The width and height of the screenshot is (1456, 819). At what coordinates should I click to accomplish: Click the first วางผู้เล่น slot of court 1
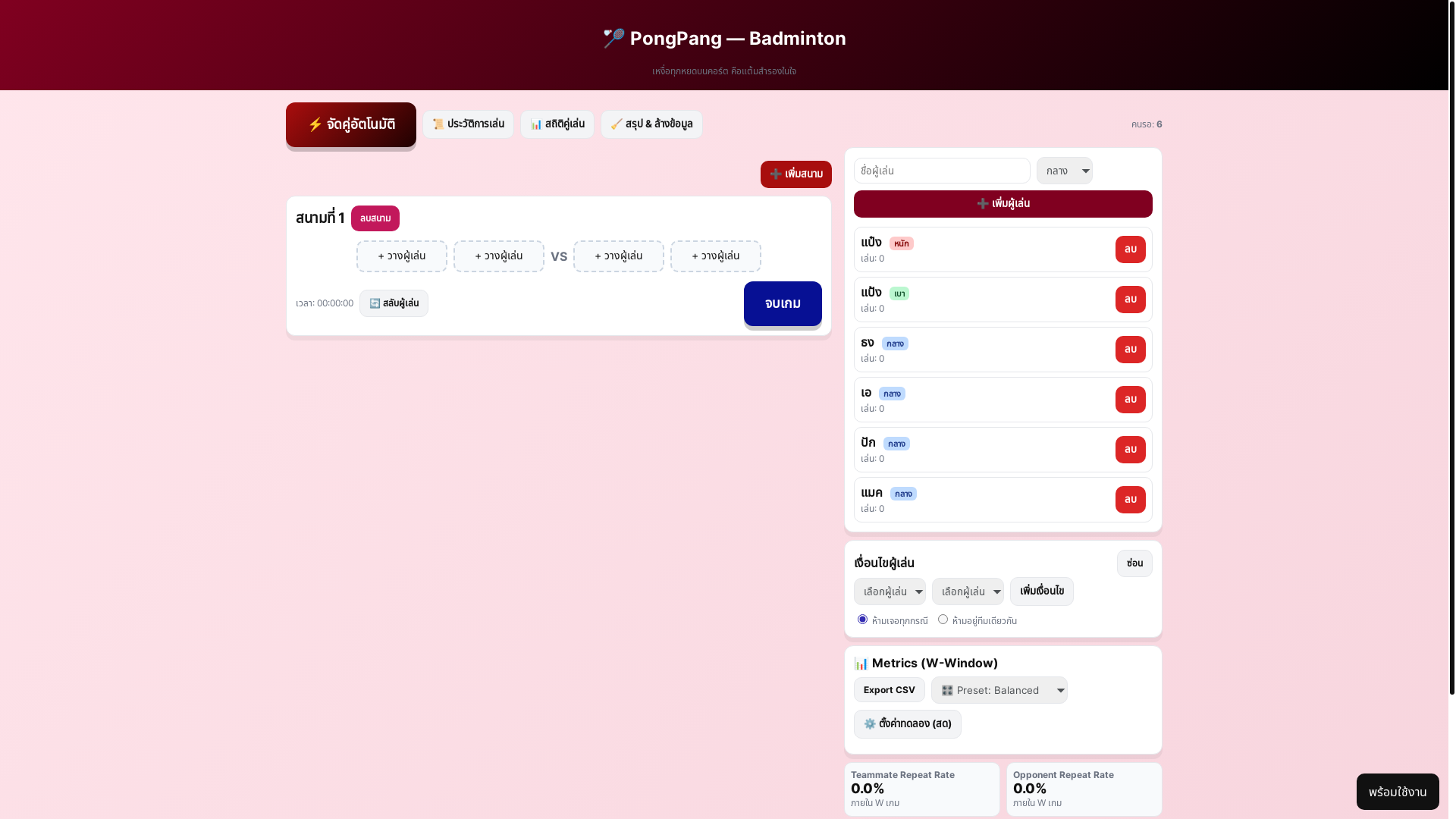tap(402, 256)
